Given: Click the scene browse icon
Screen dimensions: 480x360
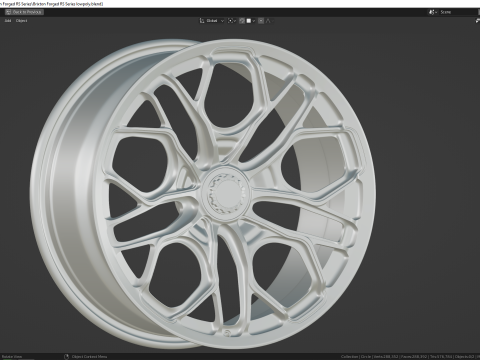Looking at the screenshot, I should coord(433,12).
